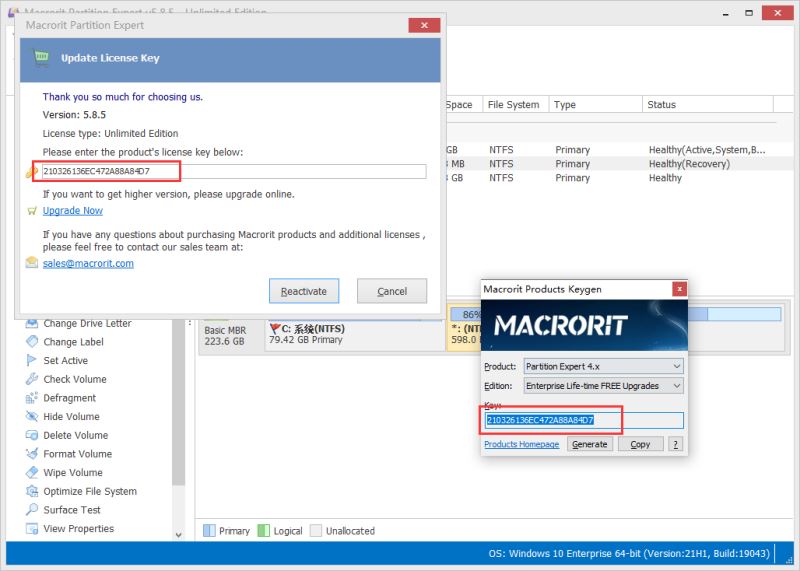Click Cancel in Update License dialog
This screenshot has height=571, width=800.
pyautogui.click(x=392, y=291)
